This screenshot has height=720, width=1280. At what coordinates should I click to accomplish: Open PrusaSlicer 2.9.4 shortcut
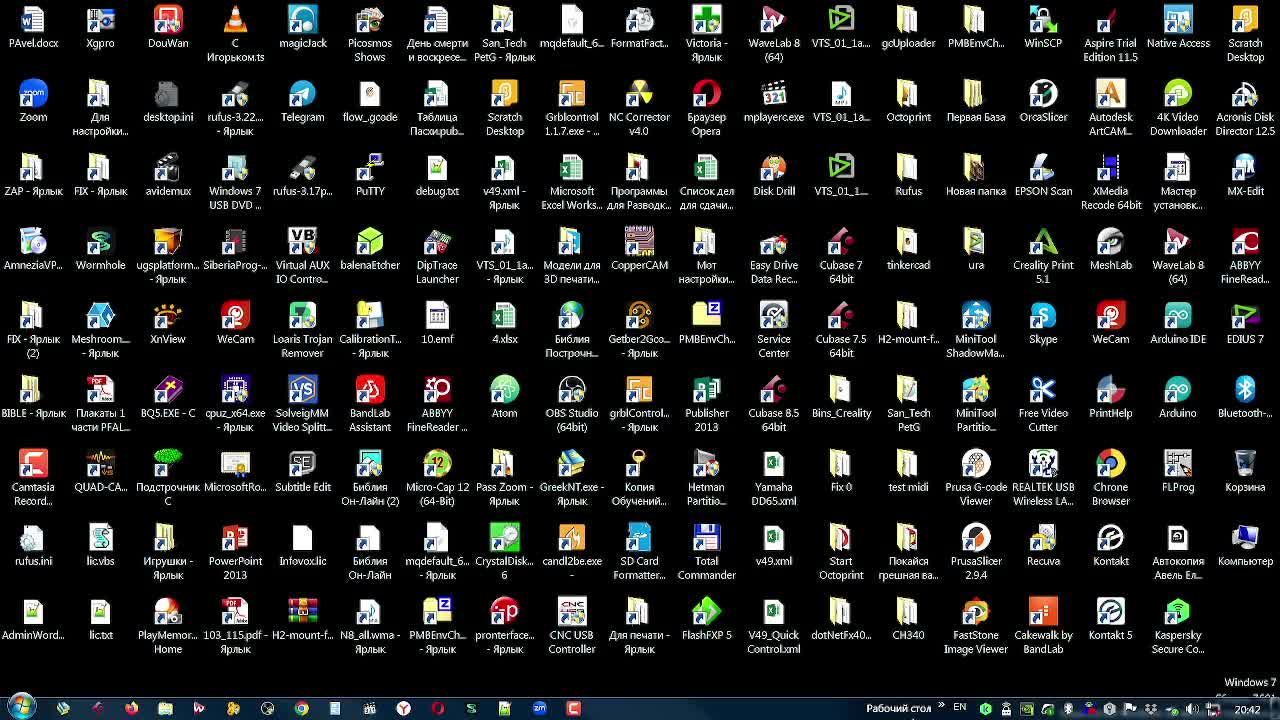click(x=975, y=540)
